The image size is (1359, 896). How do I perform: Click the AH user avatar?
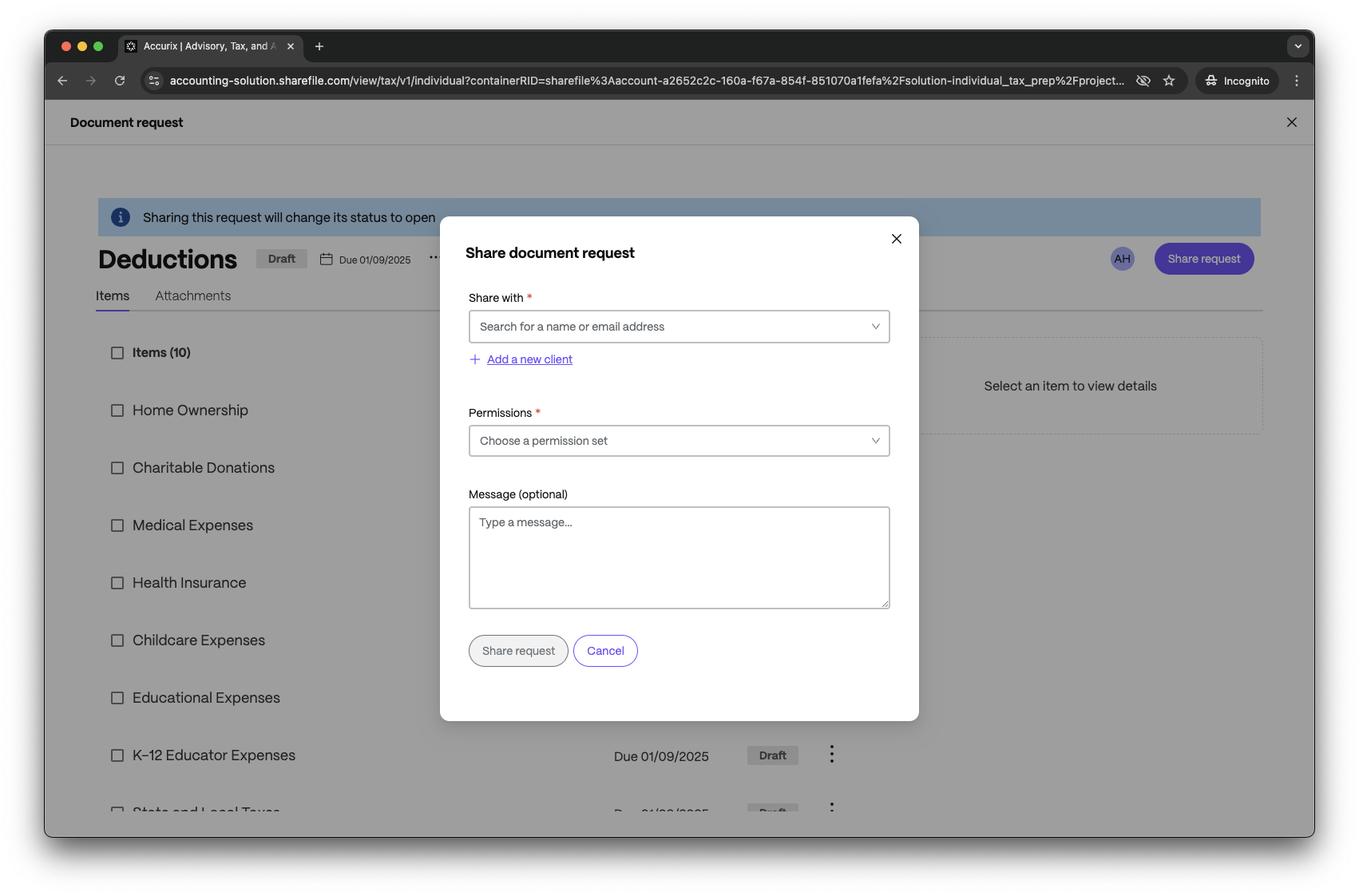(1123, 259)
